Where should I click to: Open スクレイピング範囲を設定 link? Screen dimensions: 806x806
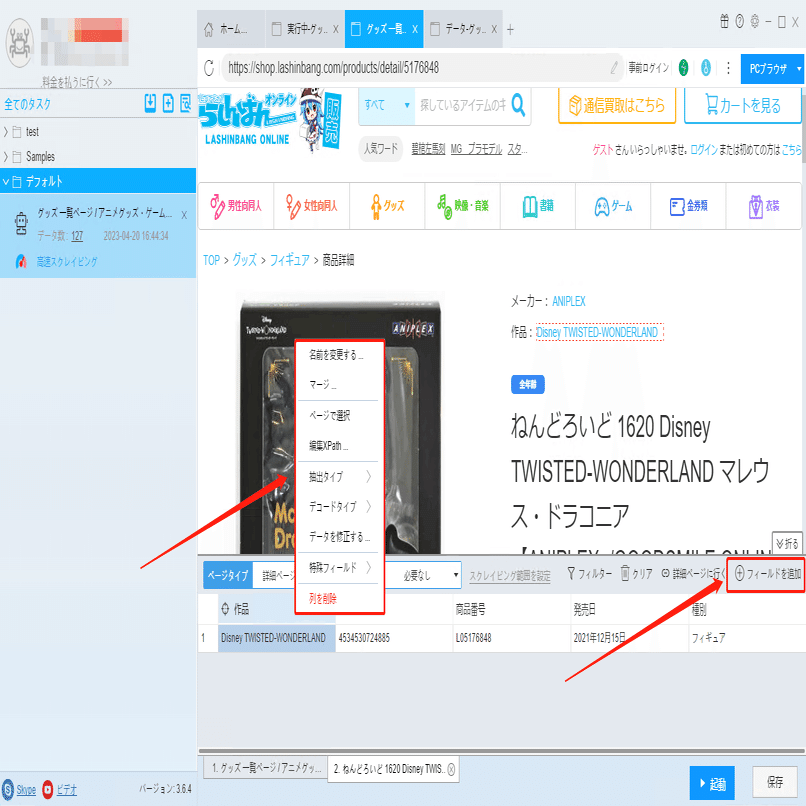pos(509,576)
